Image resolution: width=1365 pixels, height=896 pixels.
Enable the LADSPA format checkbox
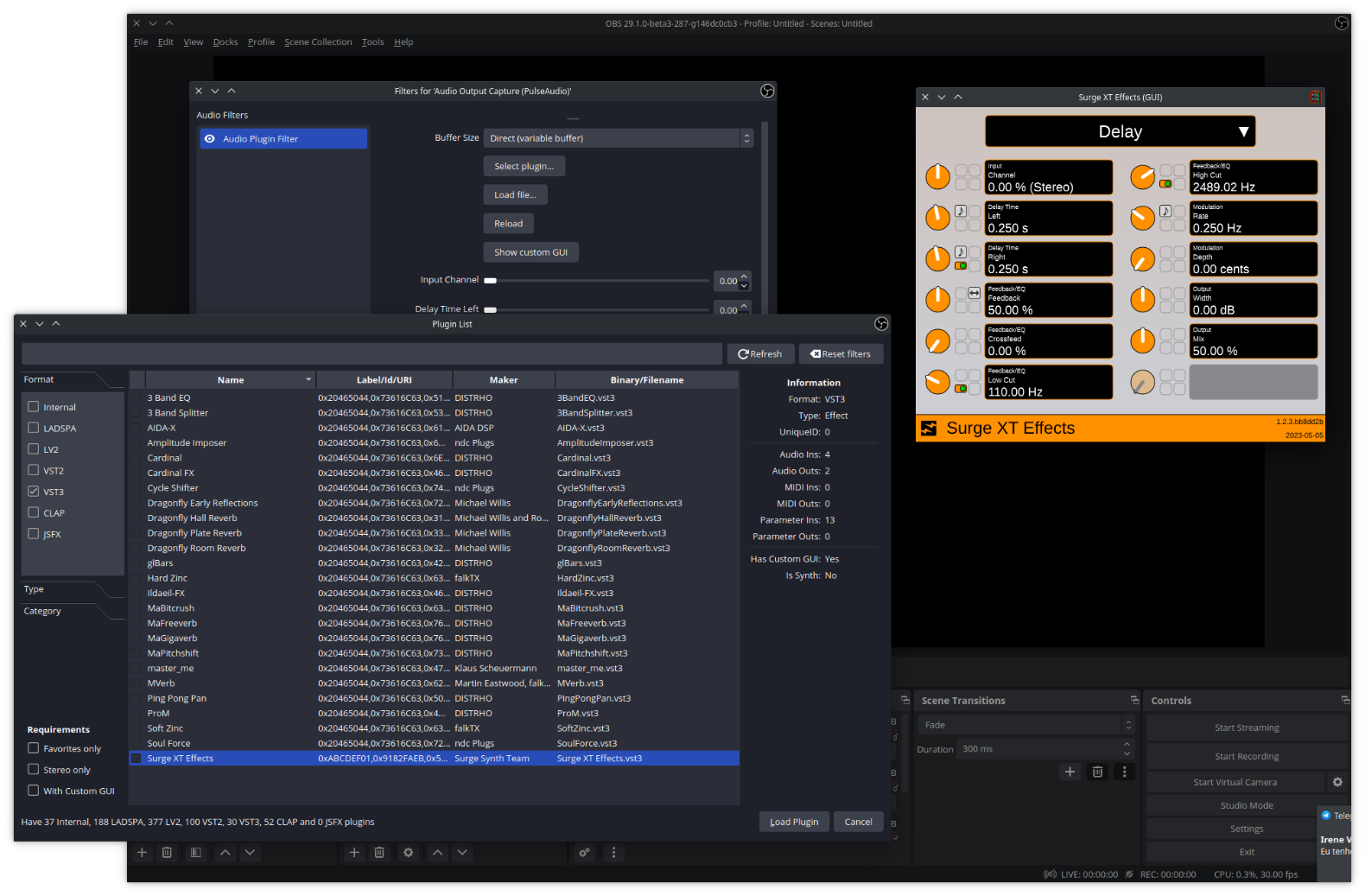(34, 428)
